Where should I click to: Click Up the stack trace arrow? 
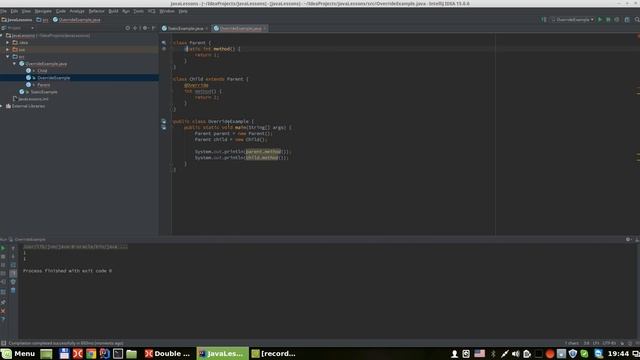(13, 248)
